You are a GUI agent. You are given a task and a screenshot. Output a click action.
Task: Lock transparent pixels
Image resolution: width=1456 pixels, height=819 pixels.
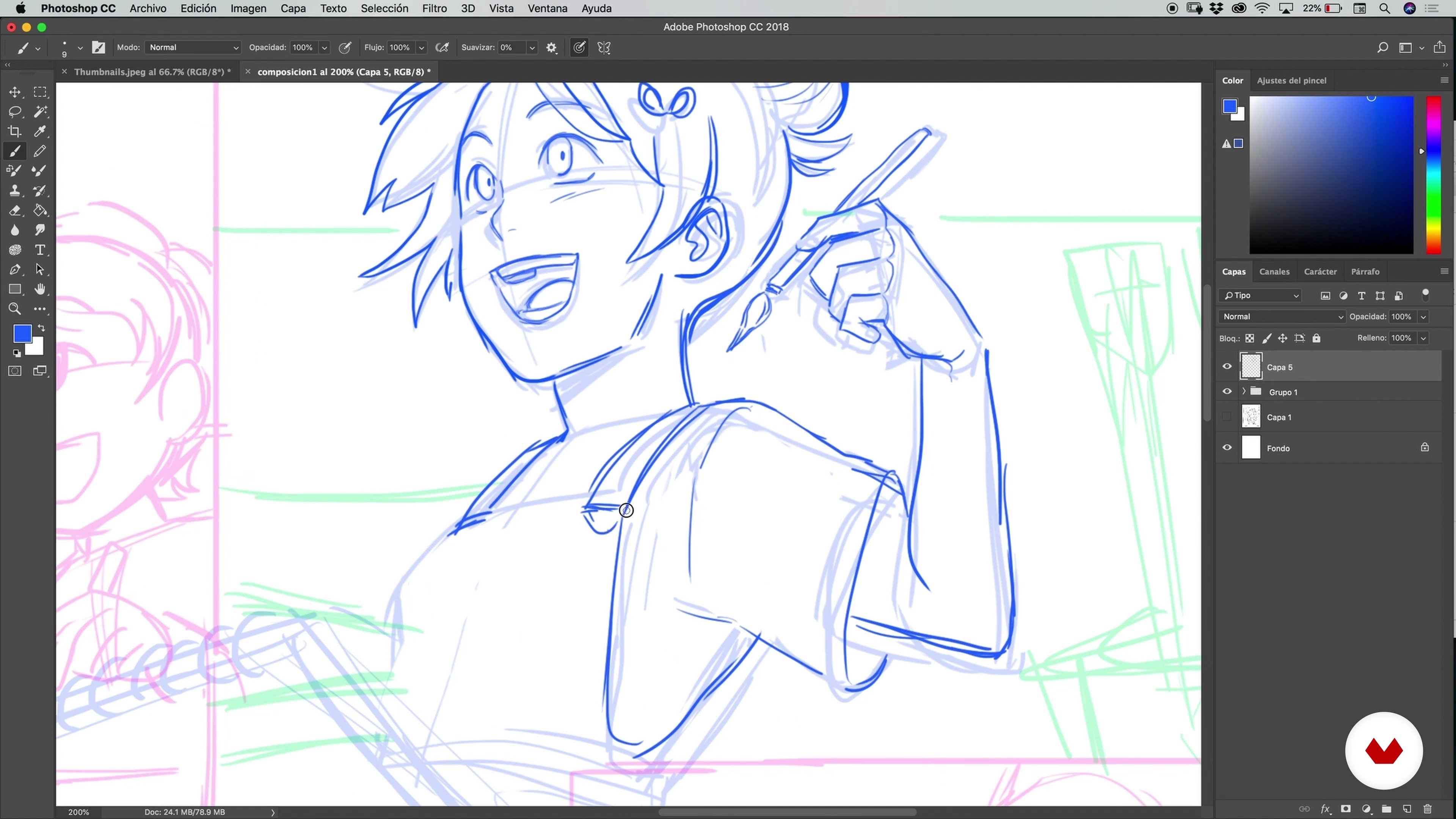pyautogui.click(x=1250, y=338)
